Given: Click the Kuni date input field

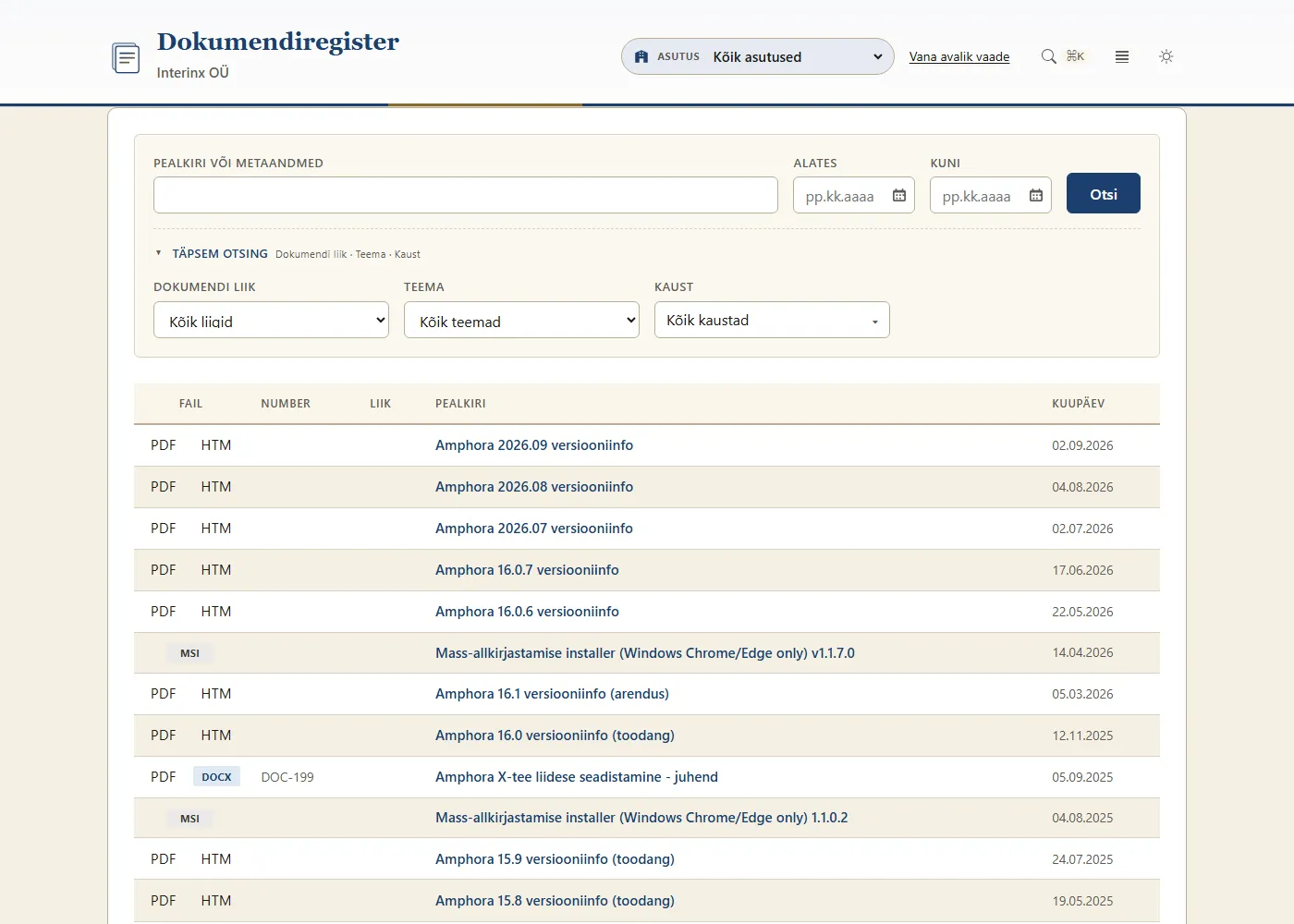Looking at the screenshot, I should pos(991,195).
